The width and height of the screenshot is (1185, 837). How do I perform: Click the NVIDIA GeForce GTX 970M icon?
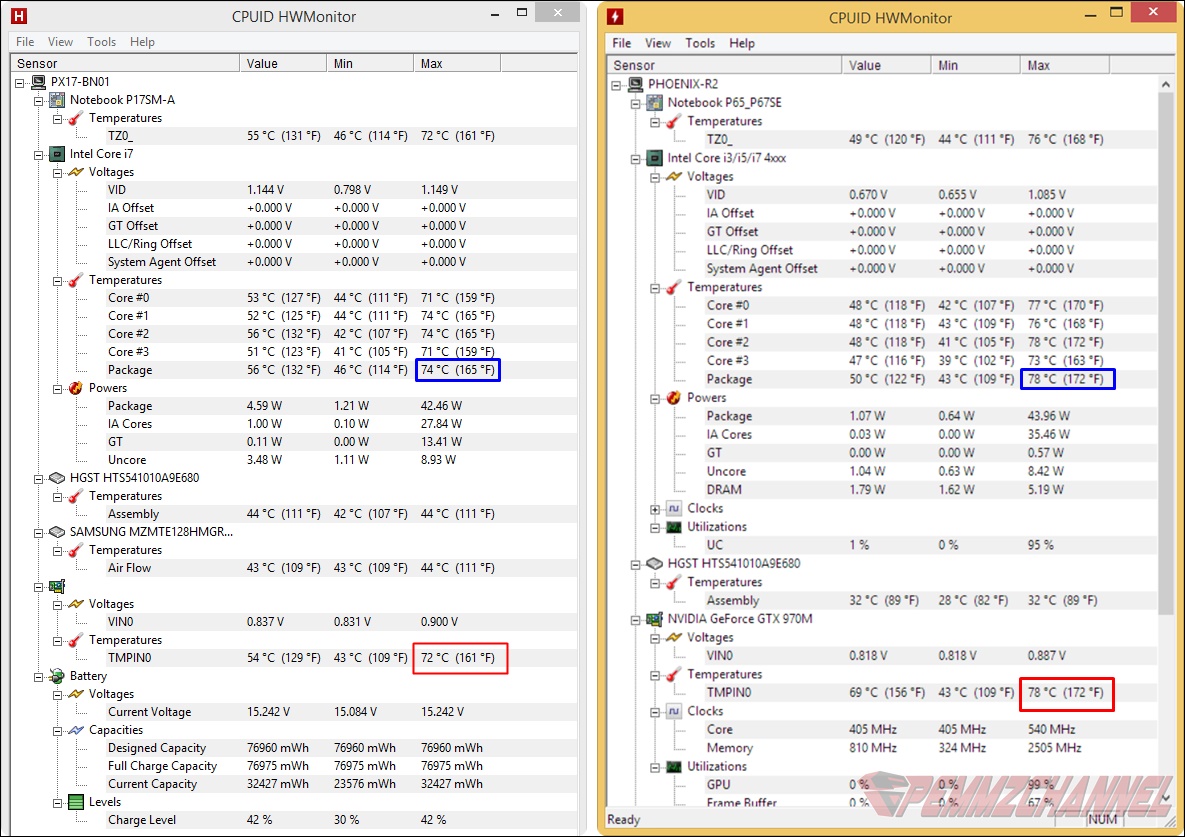point(655,619)
